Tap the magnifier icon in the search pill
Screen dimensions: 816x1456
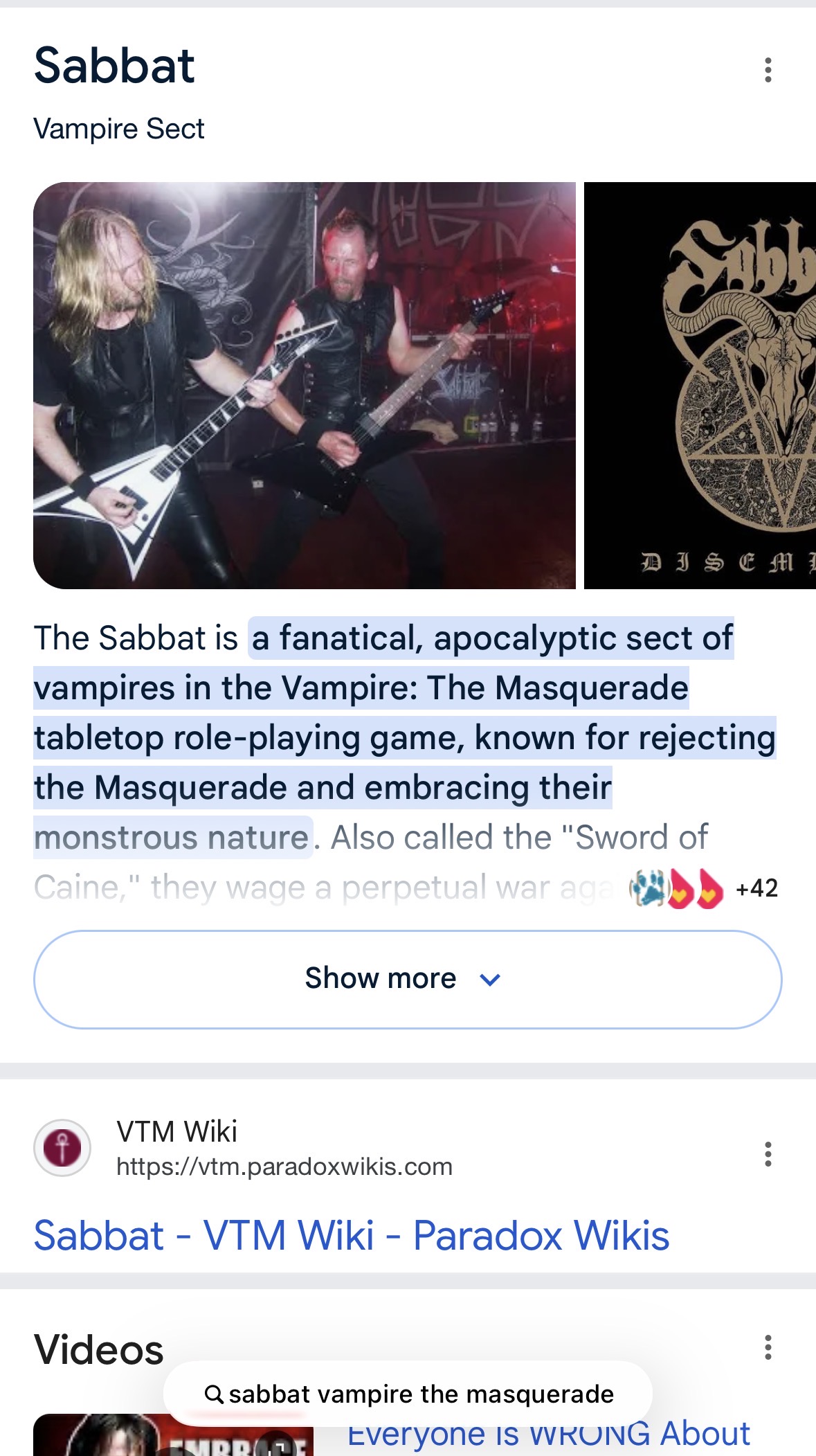tap(214, 1394)
